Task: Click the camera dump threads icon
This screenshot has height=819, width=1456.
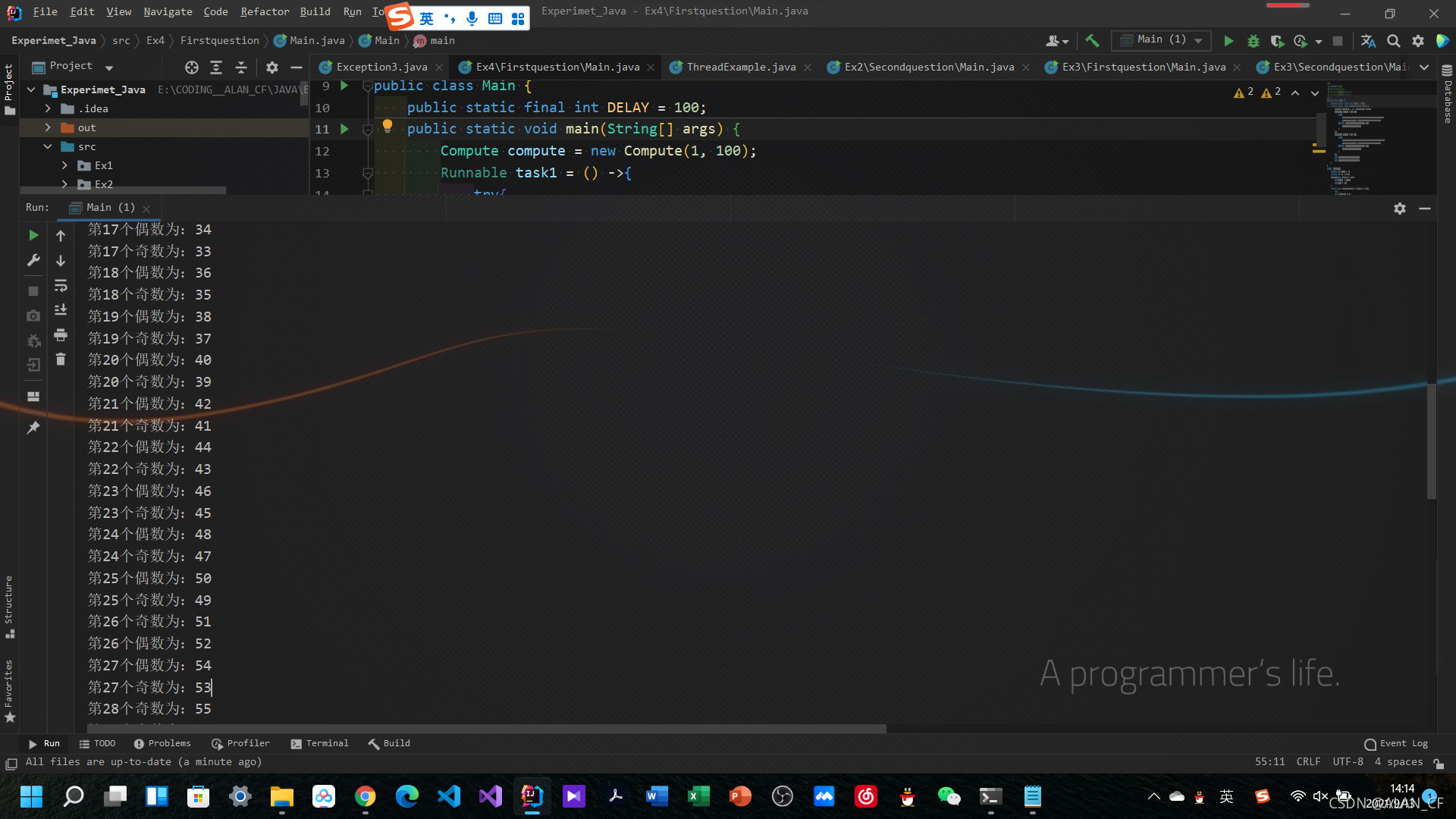Action: [x=33, y=315]
